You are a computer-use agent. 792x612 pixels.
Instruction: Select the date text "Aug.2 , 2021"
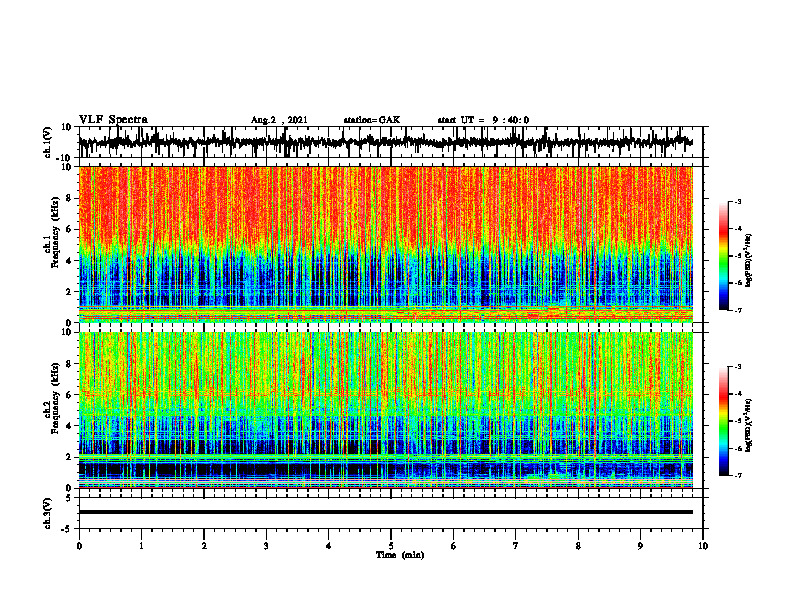coord(279,120)
